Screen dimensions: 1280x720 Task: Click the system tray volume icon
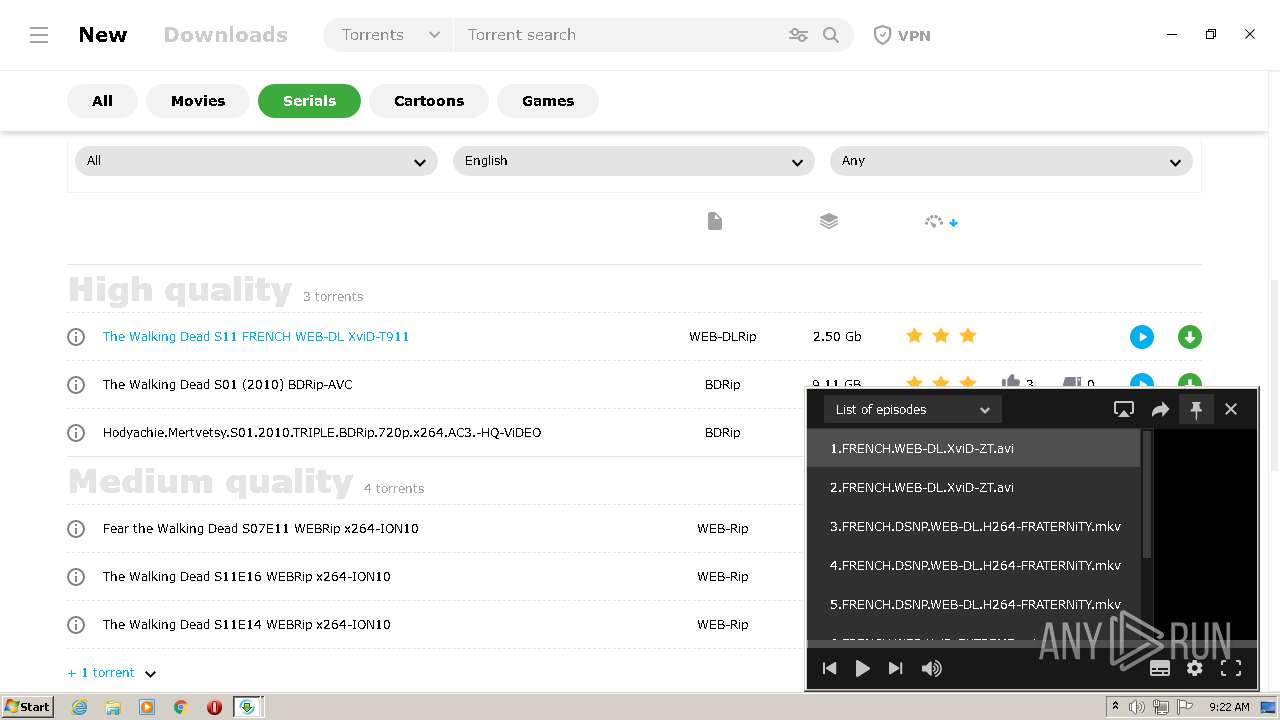tap(1137, 707)
